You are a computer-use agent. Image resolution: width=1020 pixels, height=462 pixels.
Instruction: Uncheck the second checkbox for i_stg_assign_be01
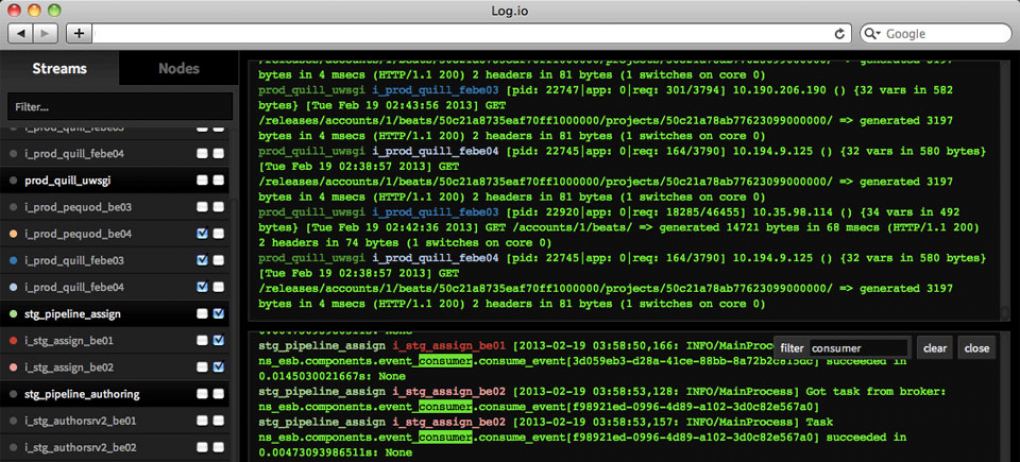pyautogui.click(x=218, y=341)
